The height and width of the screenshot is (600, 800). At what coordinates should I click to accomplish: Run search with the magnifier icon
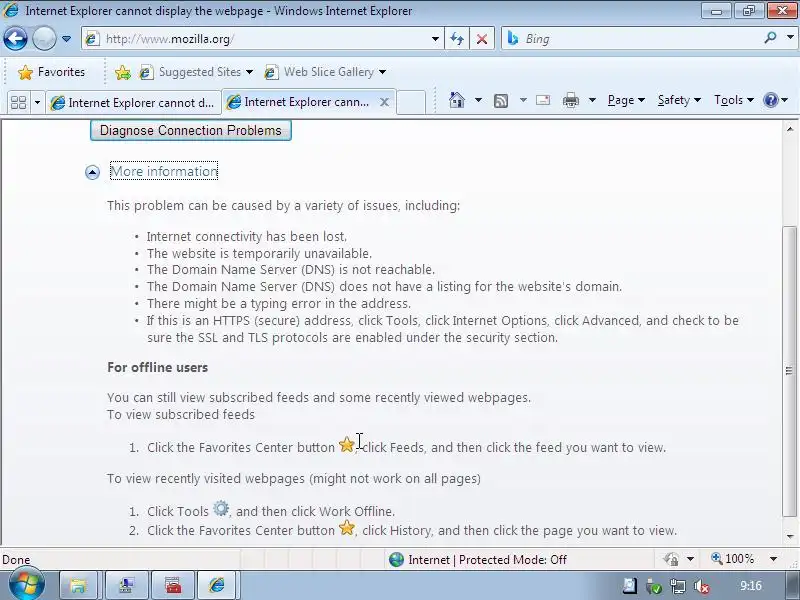[x=770, y=38]
